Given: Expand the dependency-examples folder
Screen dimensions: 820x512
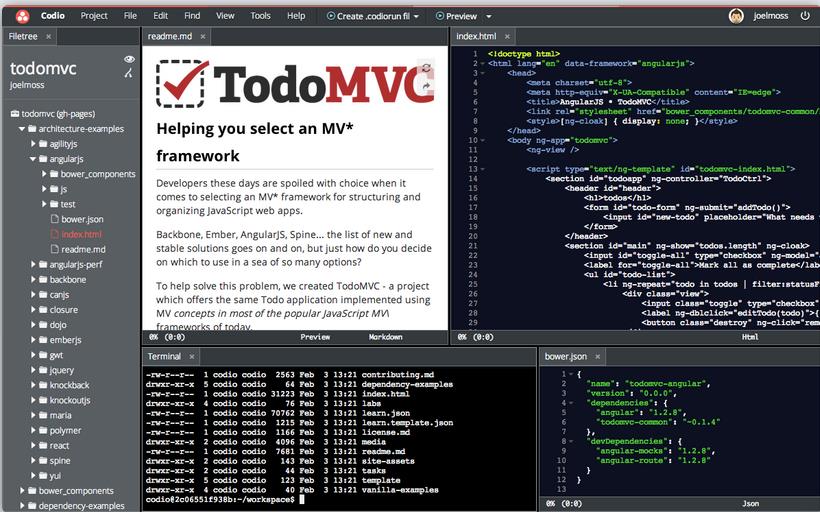Looking at the screenshot, I should (x=22, y=506).
